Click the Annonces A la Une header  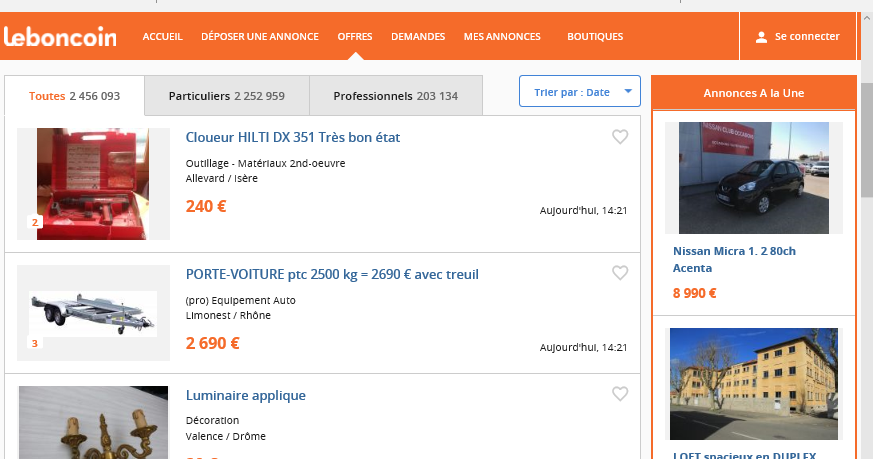point(753,93)
